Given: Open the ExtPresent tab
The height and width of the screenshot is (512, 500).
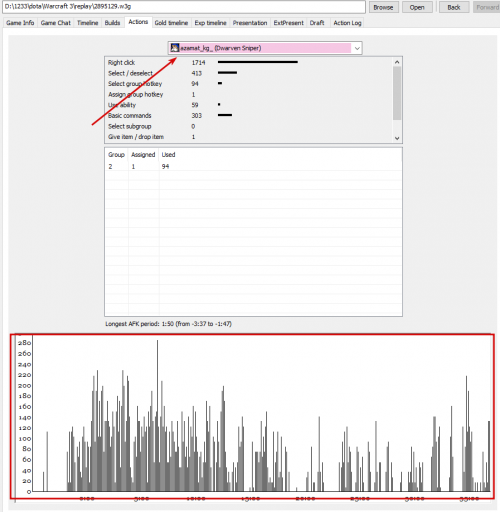Looking at the screenshot, I should pyautogui.click(x=289, y=23).
